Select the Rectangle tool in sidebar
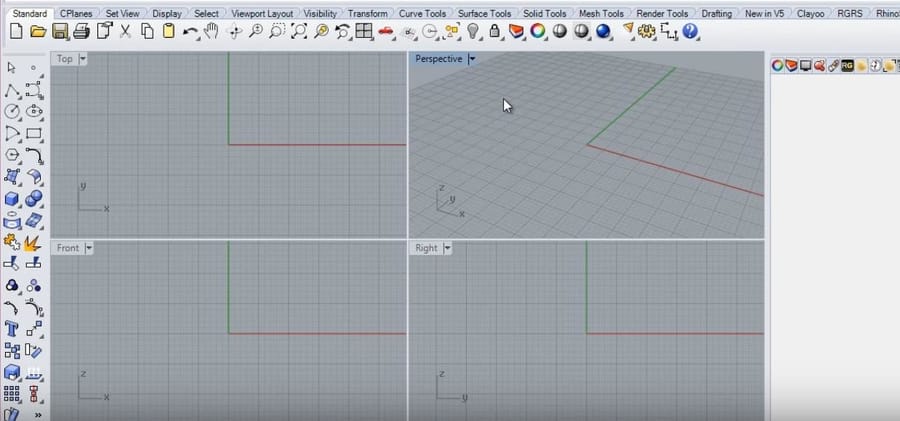 pos(34,134)
